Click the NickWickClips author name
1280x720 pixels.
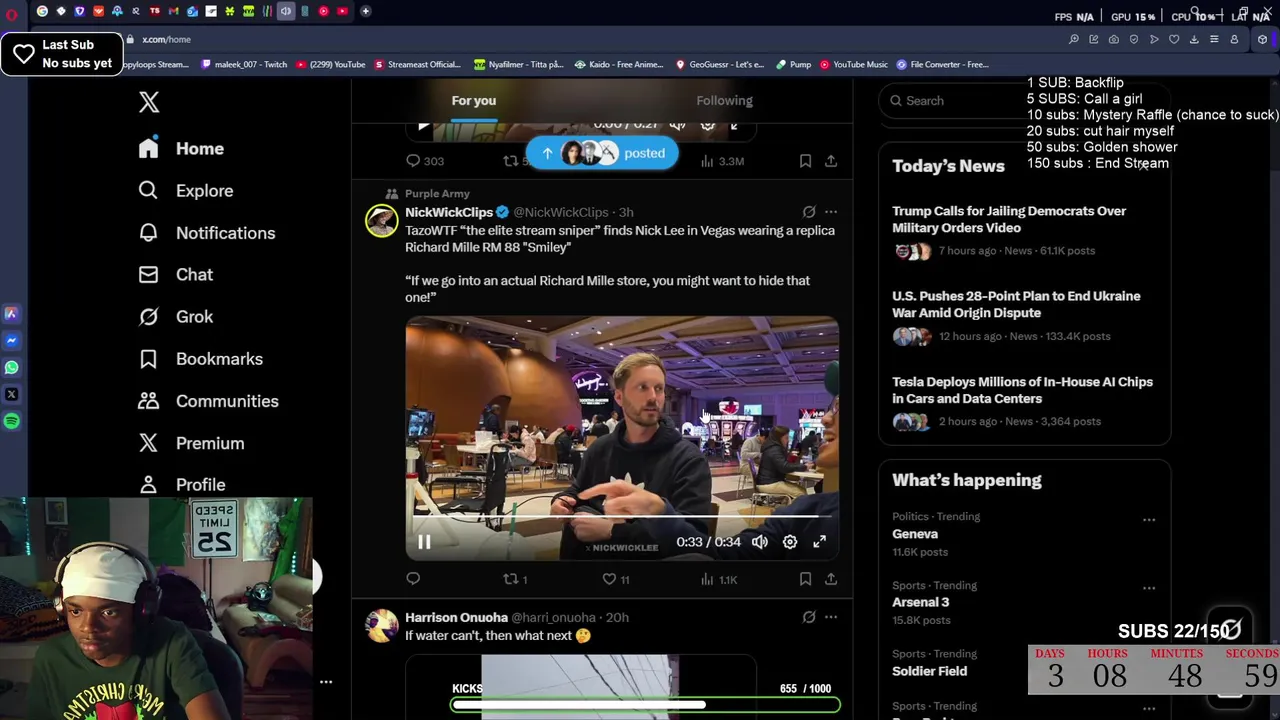(x=449, y=212)
